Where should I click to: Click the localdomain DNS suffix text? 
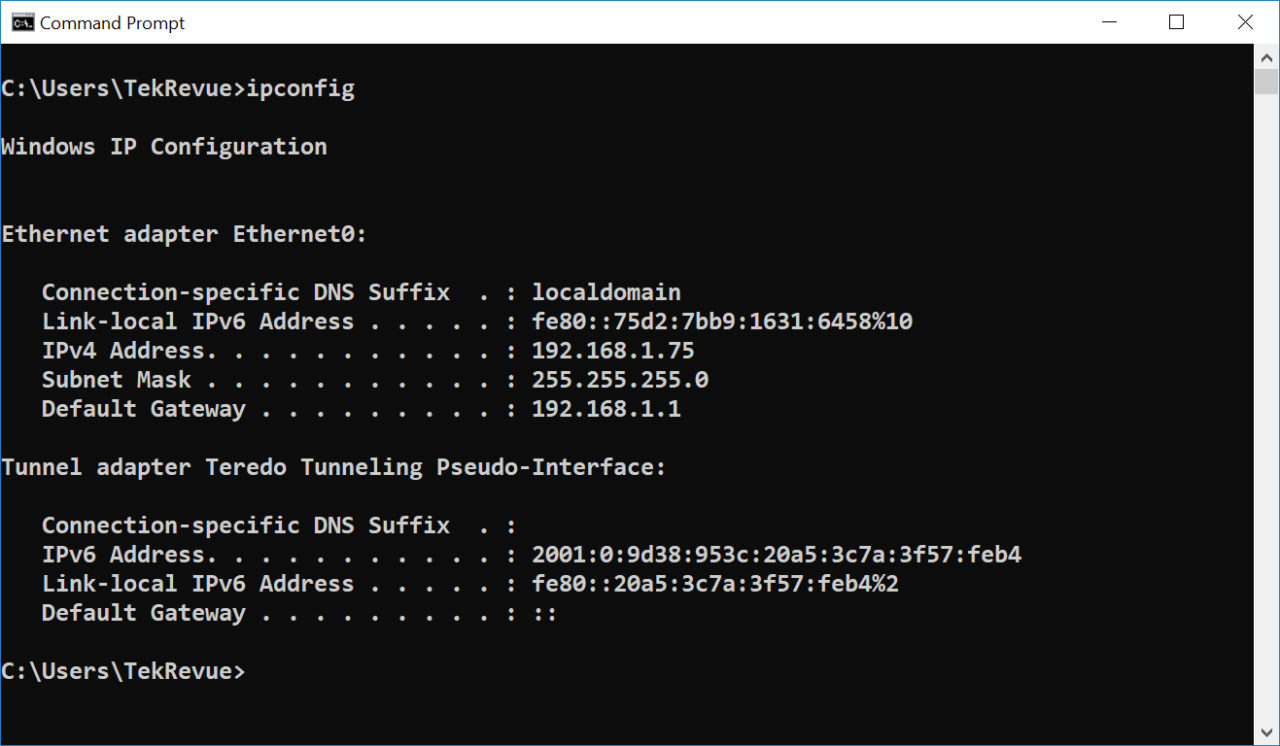tap(606, 292)
